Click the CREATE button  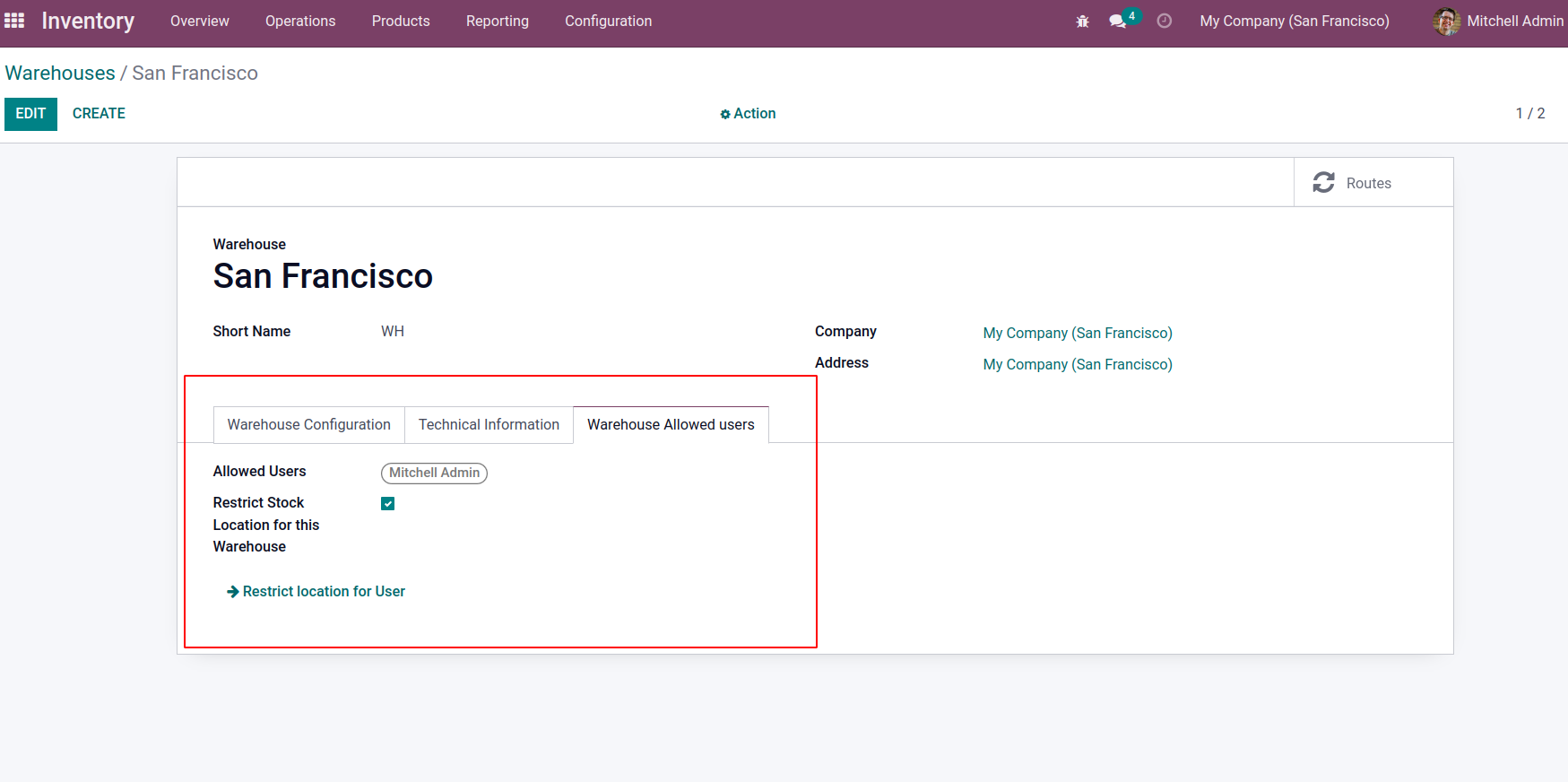tap(99, 114)
